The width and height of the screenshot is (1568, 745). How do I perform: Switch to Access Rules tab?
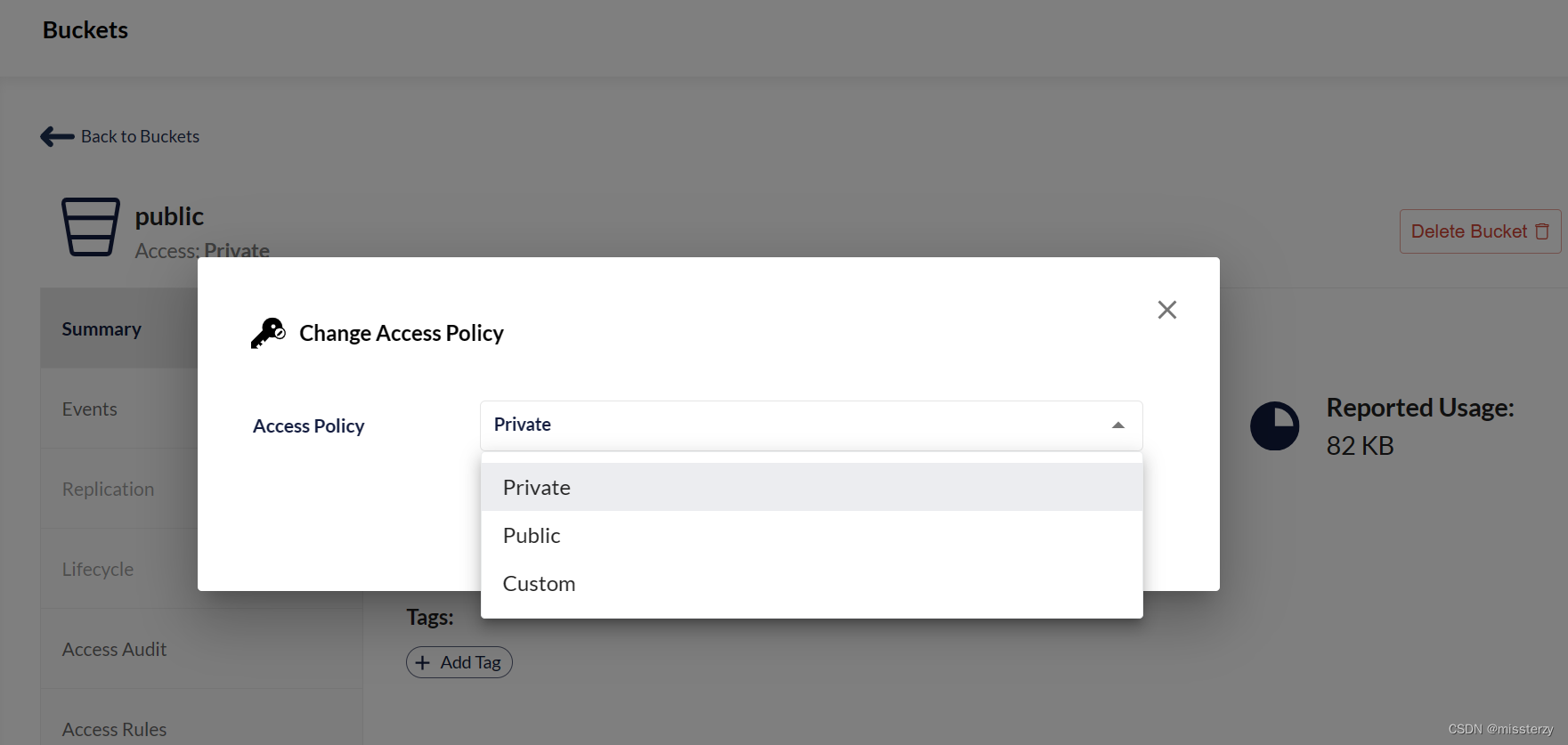click(114, 729)
